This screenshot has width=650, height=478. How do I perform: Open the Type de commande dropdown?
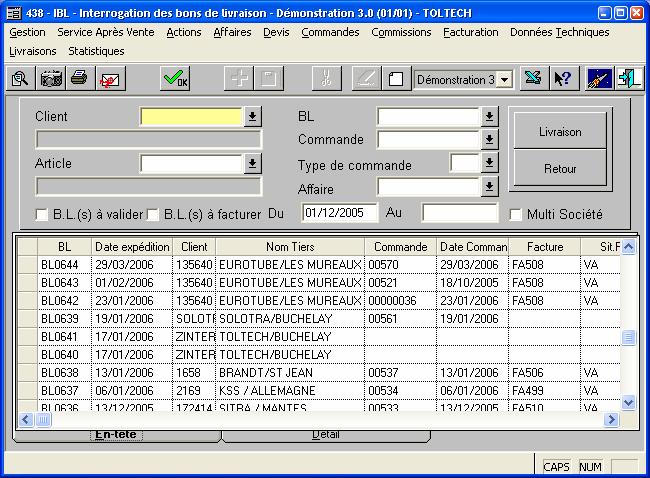pyautogui.click(x=489, y=163)
